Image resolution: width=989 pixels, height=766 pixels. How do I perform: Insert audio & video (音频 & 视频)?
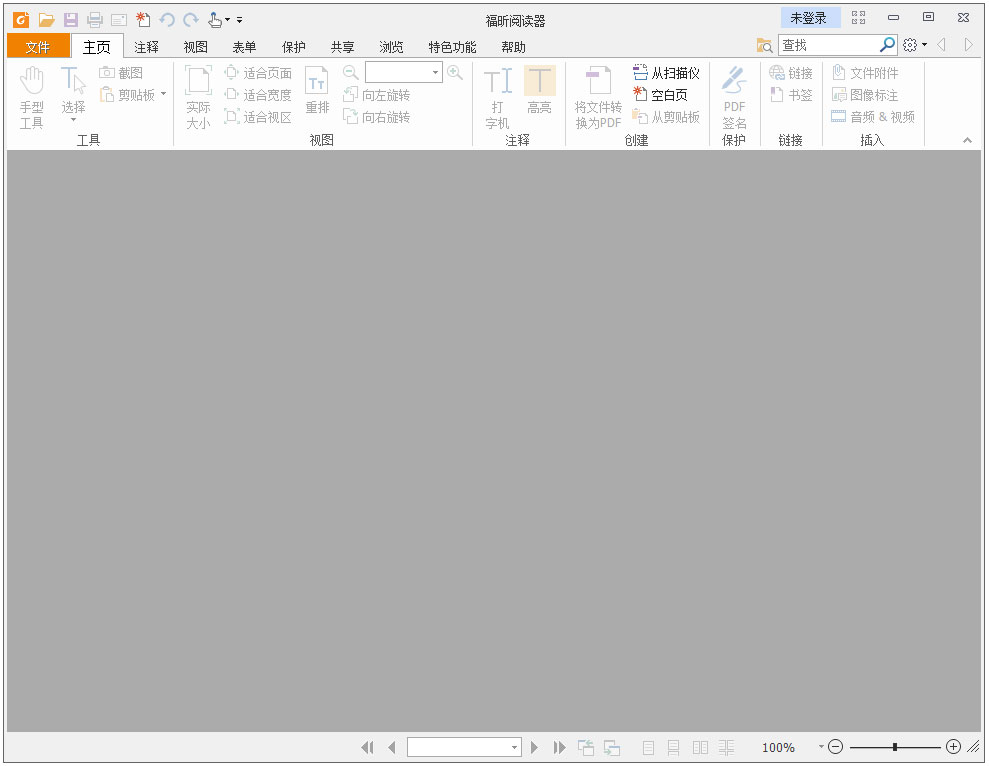873,115
